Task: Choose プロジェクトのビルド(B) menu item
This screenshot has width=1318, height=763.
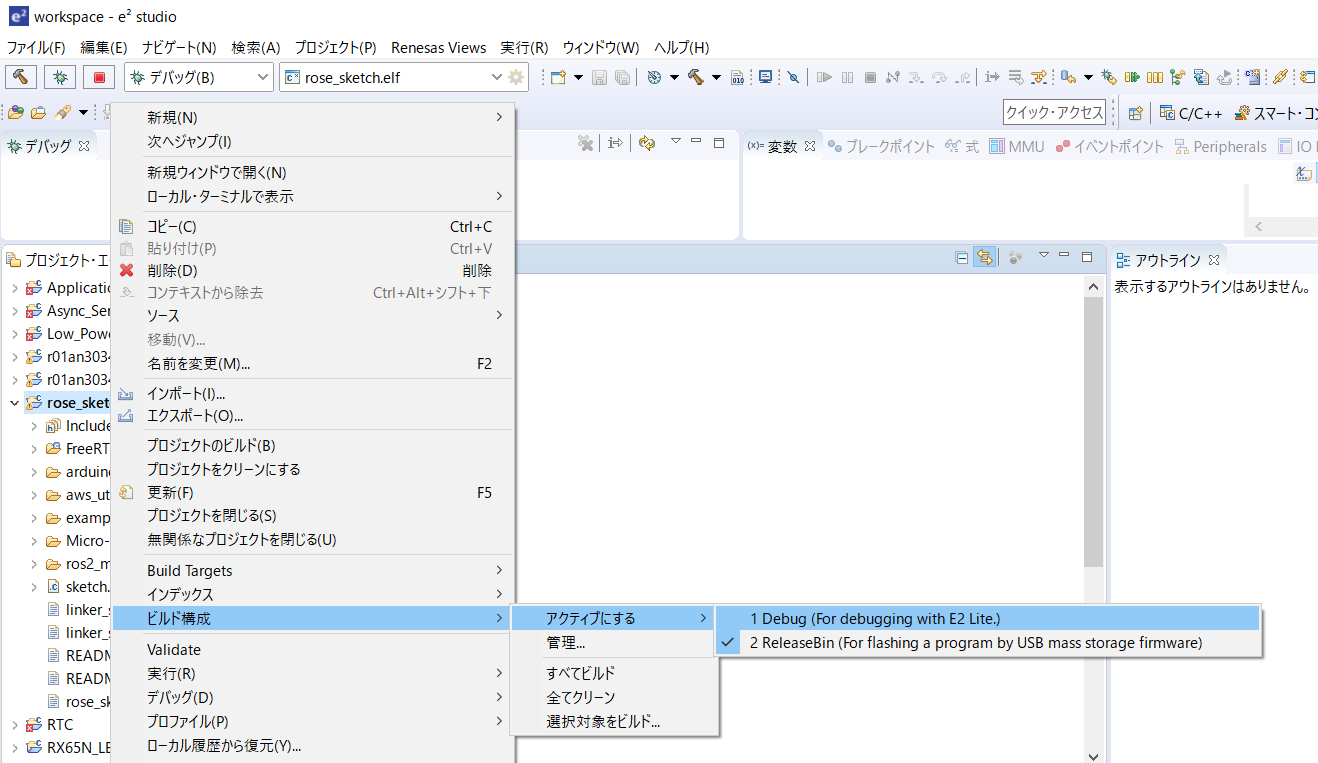Action: tap(312, 445)
